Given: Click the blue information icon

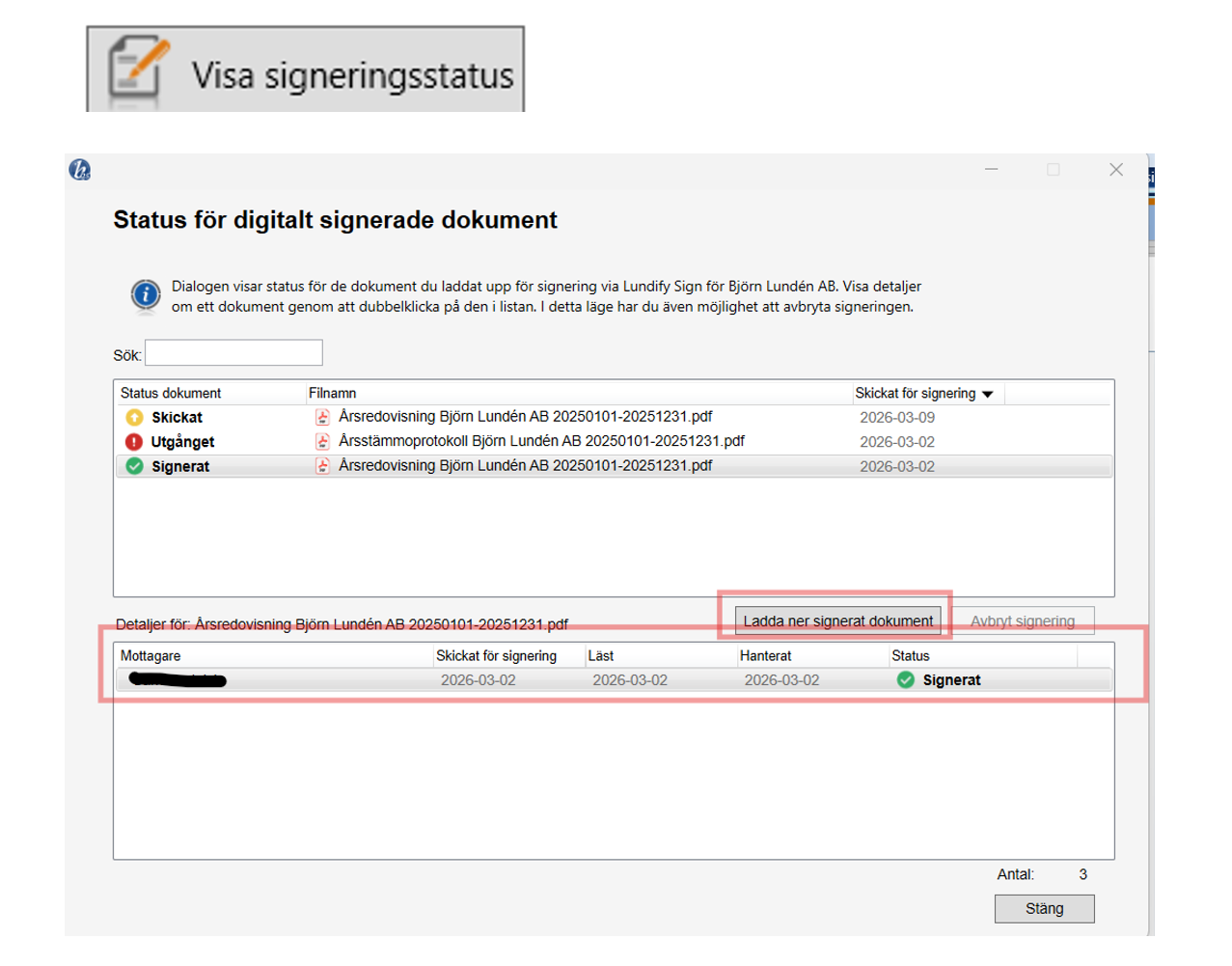Looking at the screenshot, I should point(146,294).
